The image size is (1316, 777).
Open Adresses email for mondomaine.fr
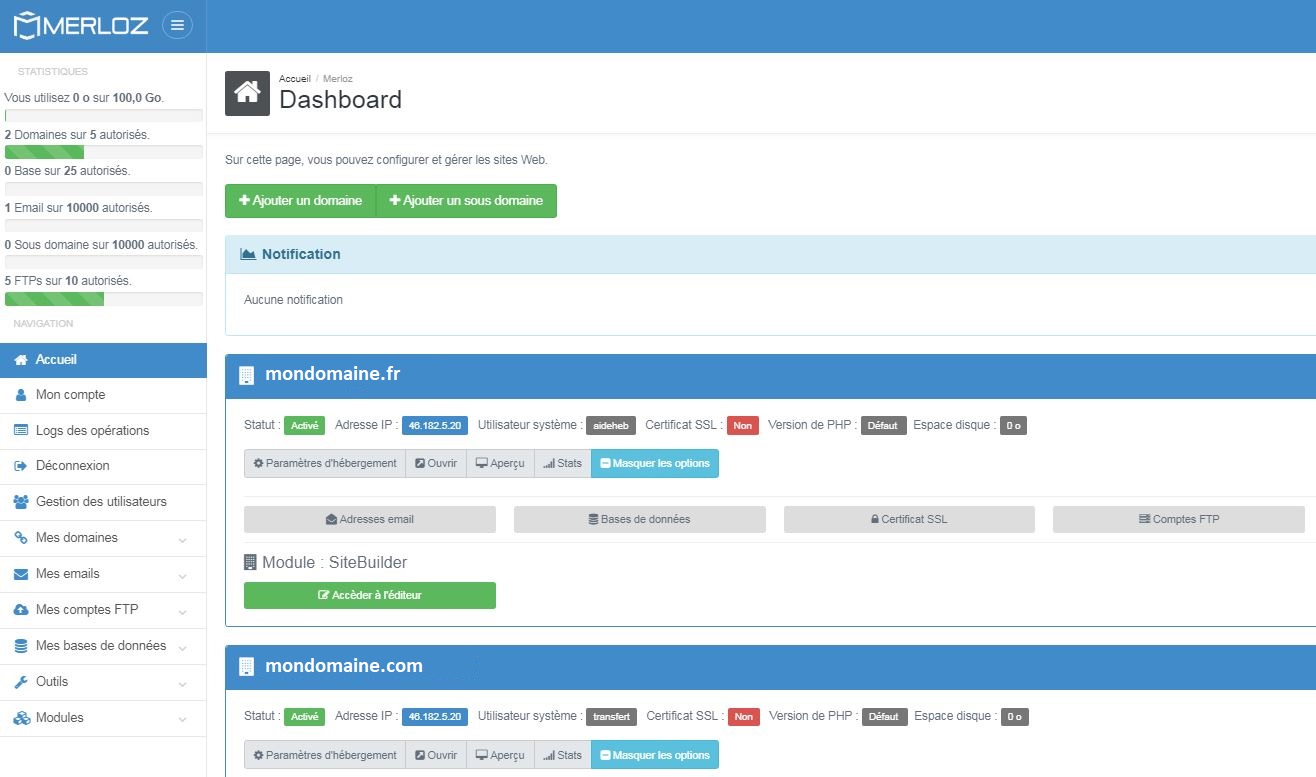point(370,519)
